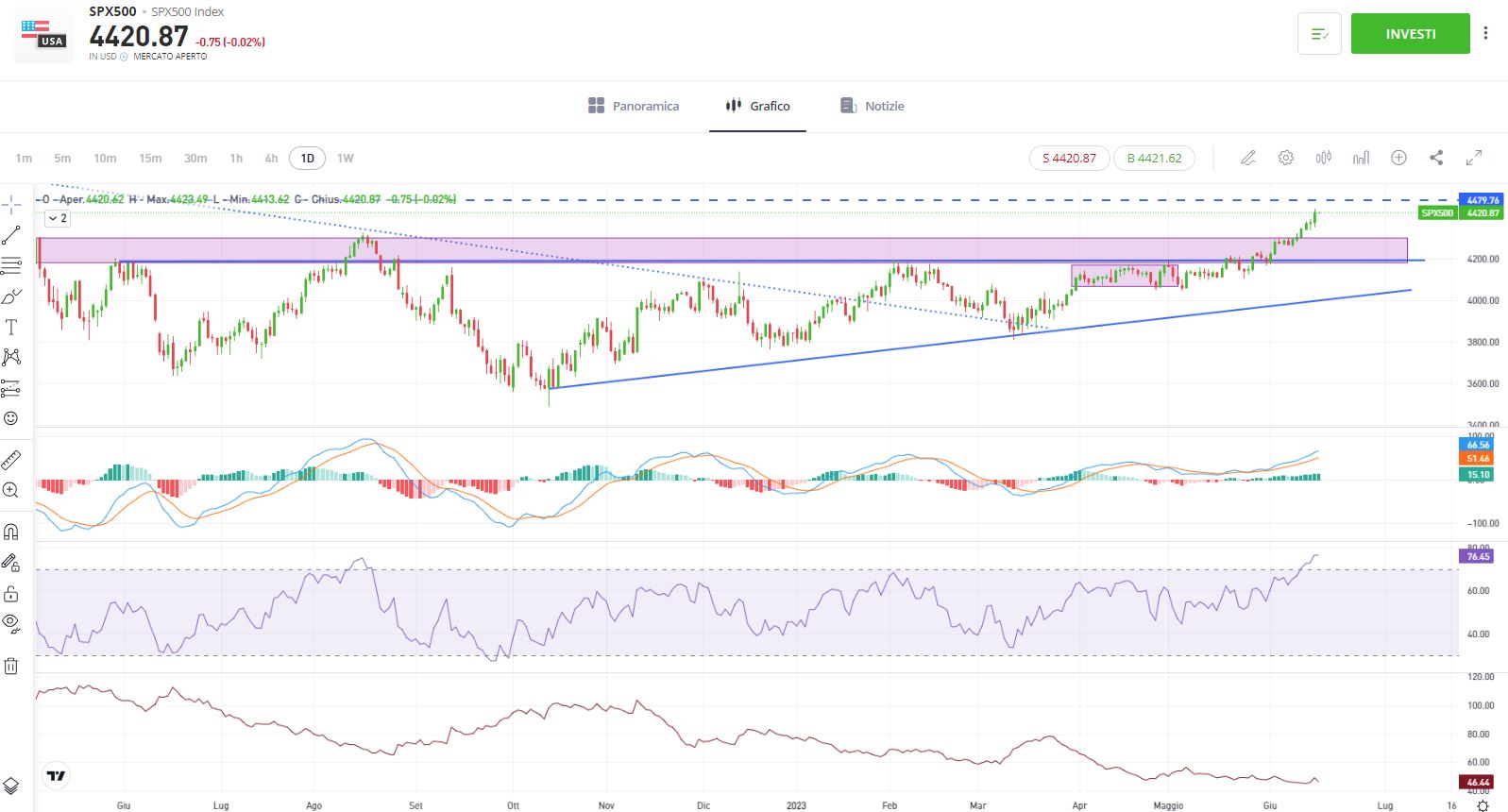Toggle magnet mode for drawings
This screenshot has height=812, width=1508.
pos(11,532)
